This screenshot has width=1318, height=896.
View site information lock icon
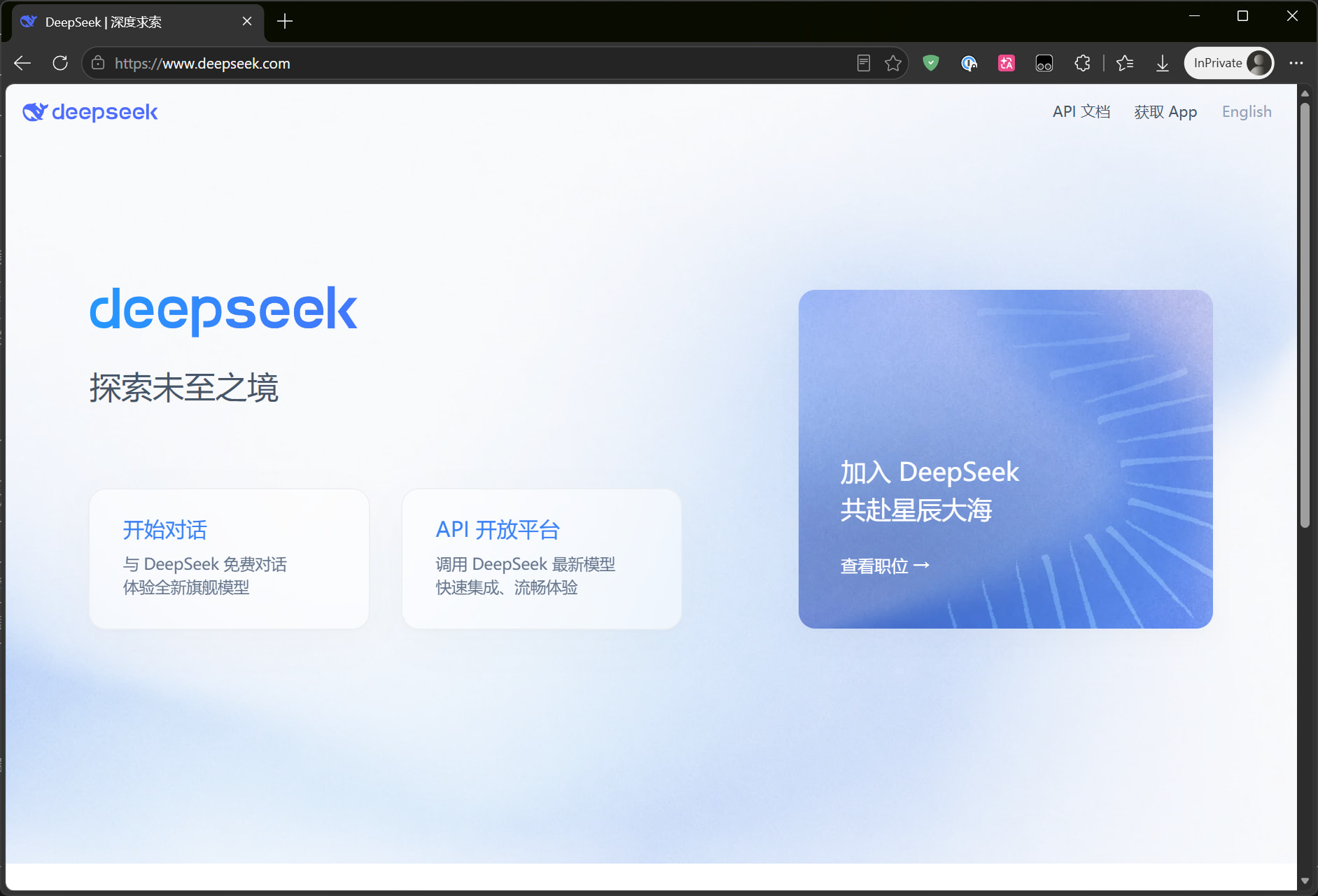point(98,63)
